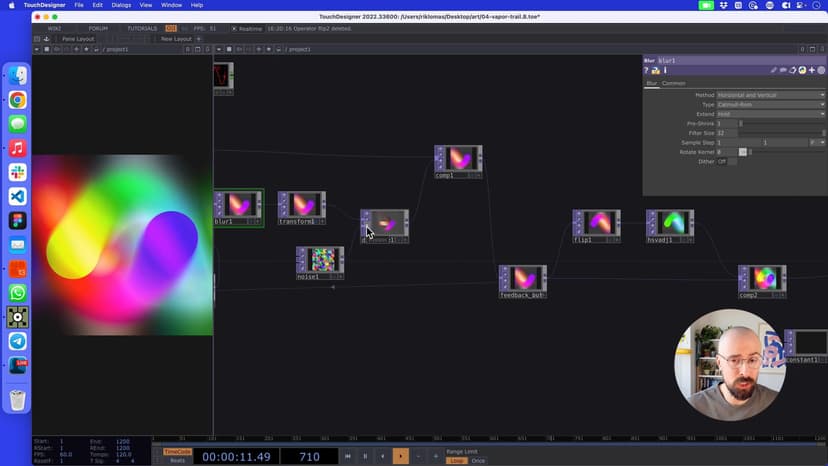Adjust the Filter Size slider
The image size is (828, 466).
pos(780,133)
